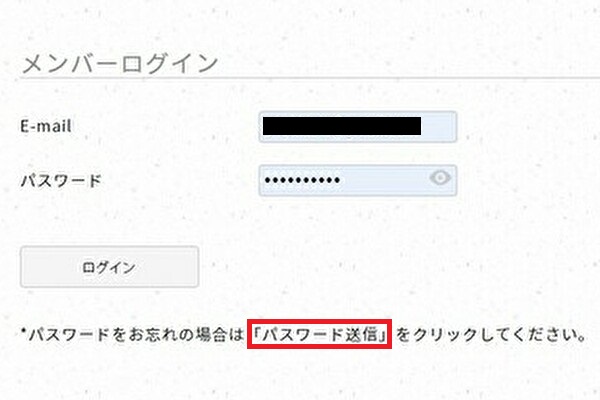Click the お忘れ word in the note
Viewport: 600px width, 400px height.
tap(146, 335)
